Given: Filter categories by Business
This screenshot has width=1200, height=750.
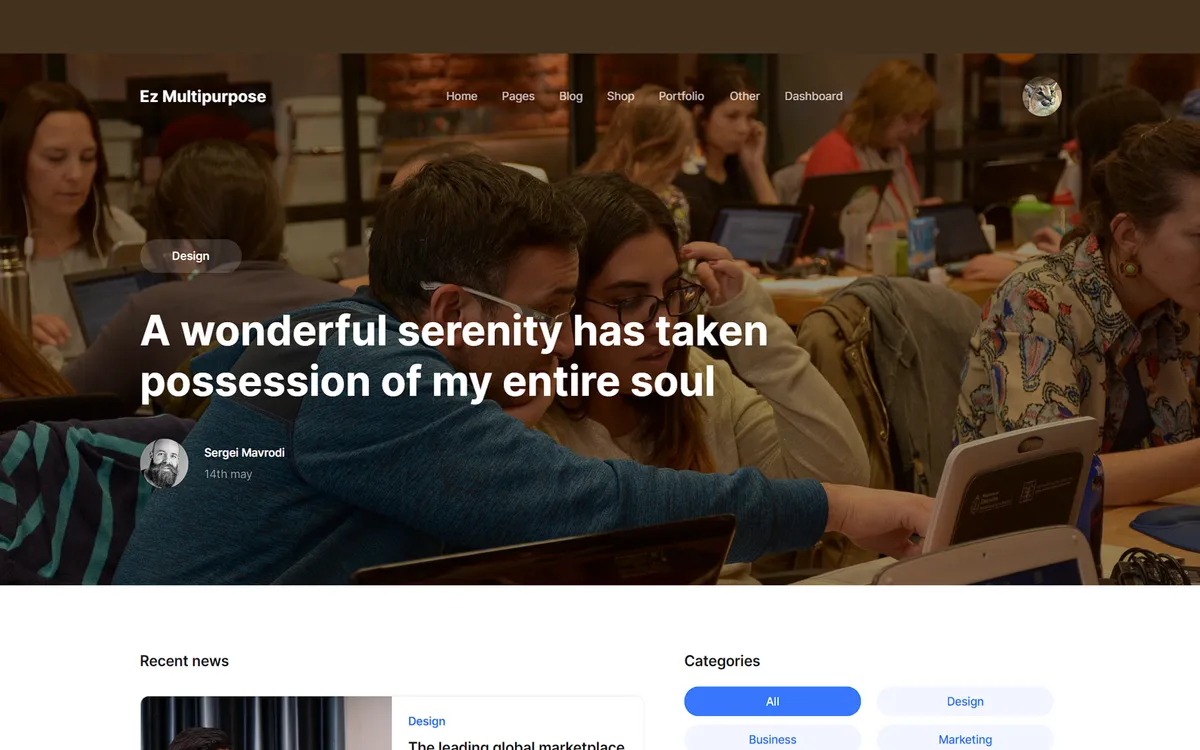Looking at the screenshot, I should [772, 739].
